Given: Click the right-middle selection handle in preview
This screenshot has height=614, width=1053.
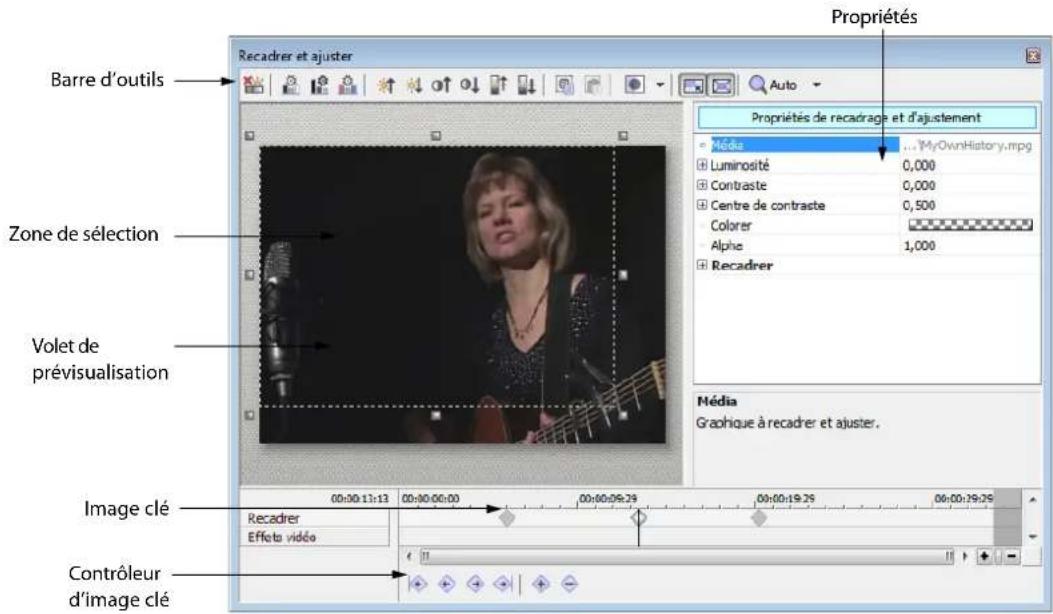Looking at the screenshot, I should 623,275.
